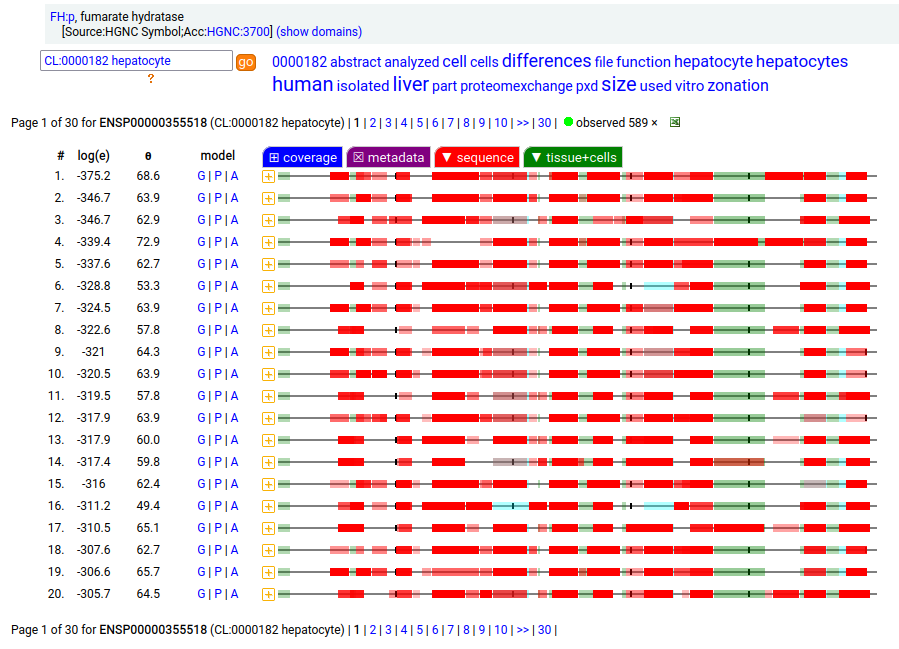Go to page 2 in top pagination
Image resolution: width=899 pixels, height=649 pixels.
pyautogui.click(x=373, y=123)
